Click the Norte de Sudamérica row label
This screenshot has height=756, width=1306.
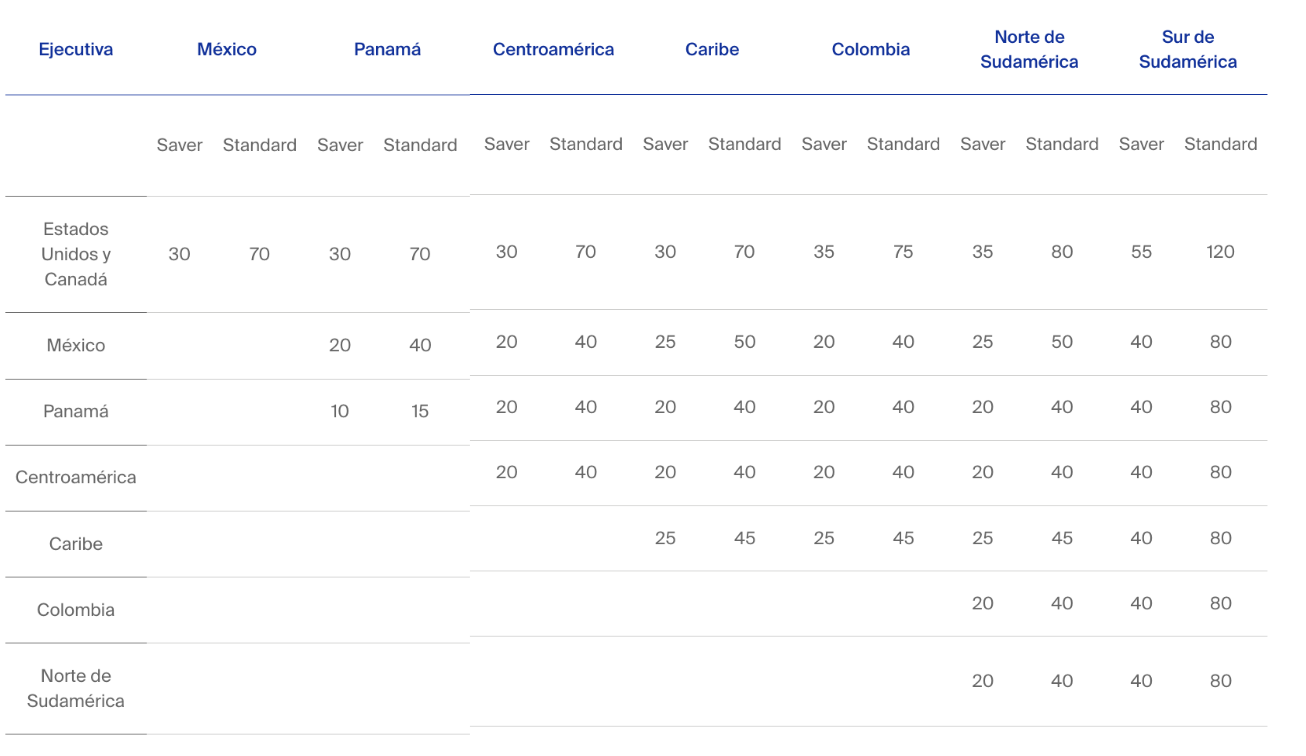coord(76,688)
